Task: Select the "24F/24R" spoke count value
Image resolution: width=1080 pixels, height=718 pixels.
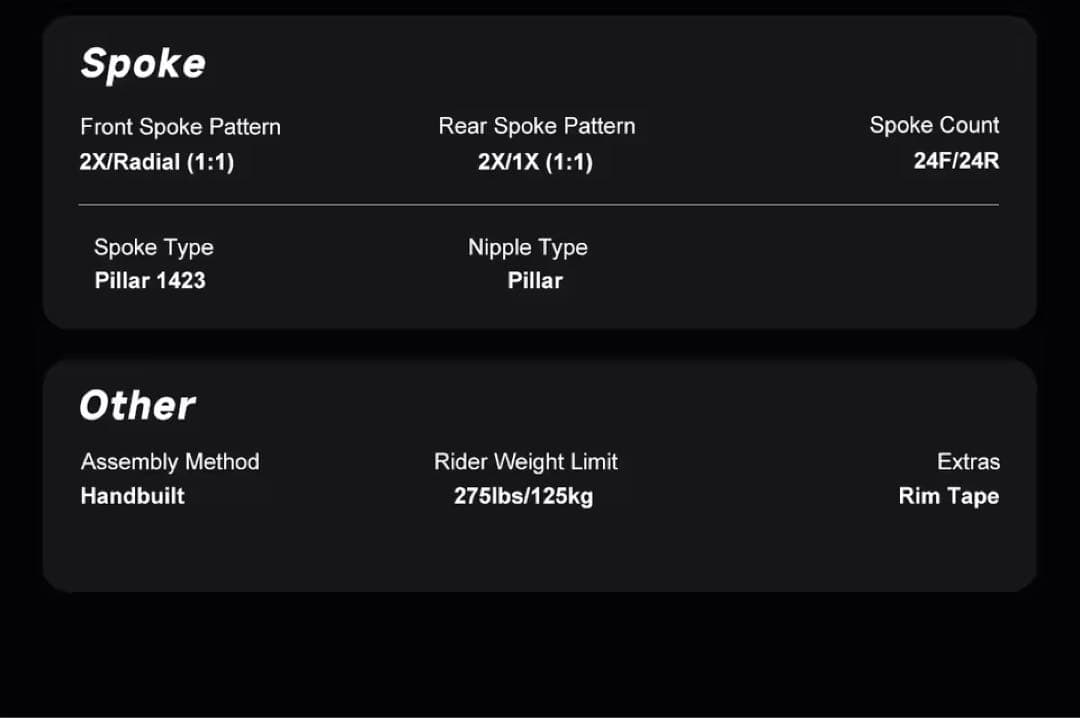Action: click(x=956, y=160)
